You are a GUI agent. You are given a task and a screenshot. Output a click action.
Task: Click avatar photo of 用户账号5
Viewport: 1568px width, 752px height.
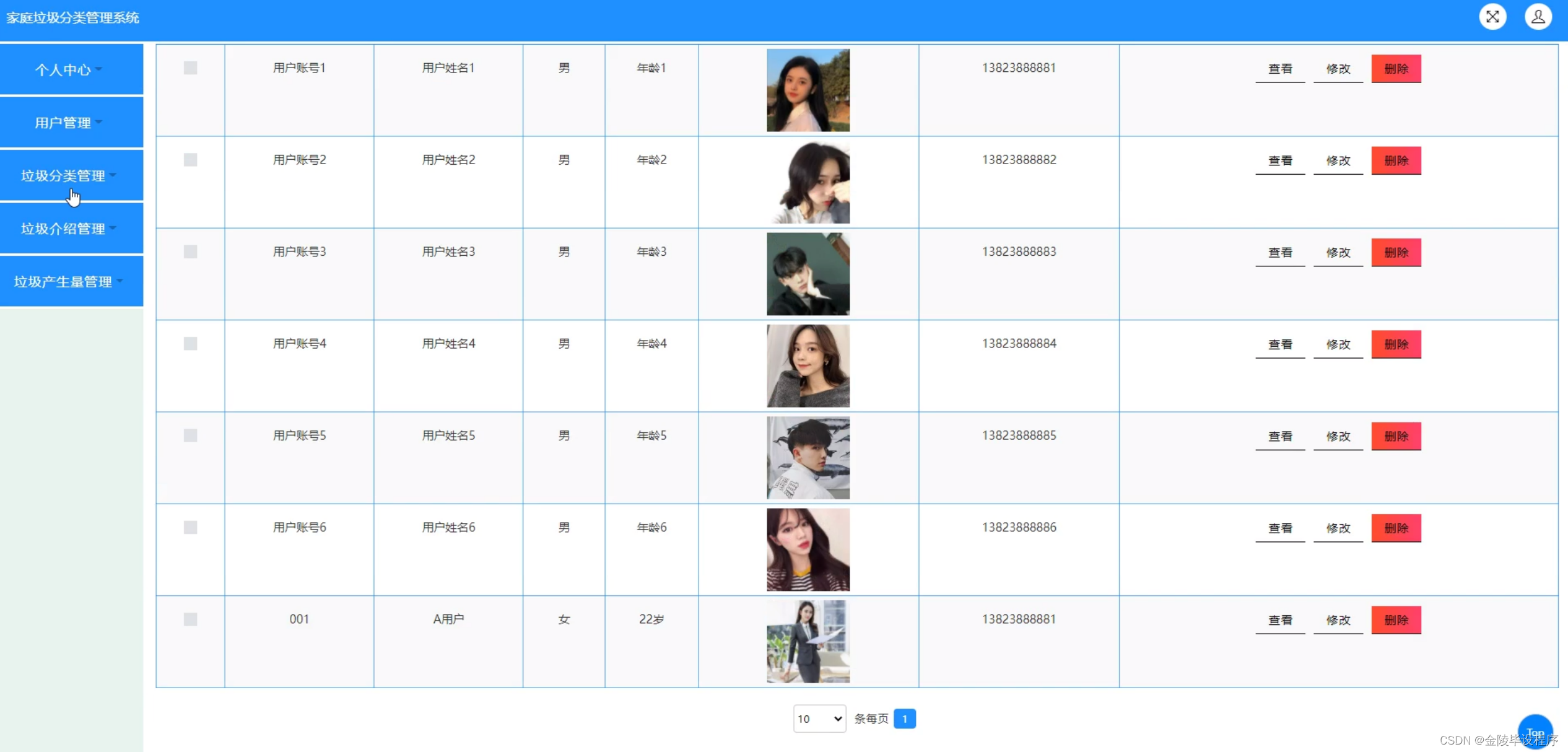[x=808, y=458]
